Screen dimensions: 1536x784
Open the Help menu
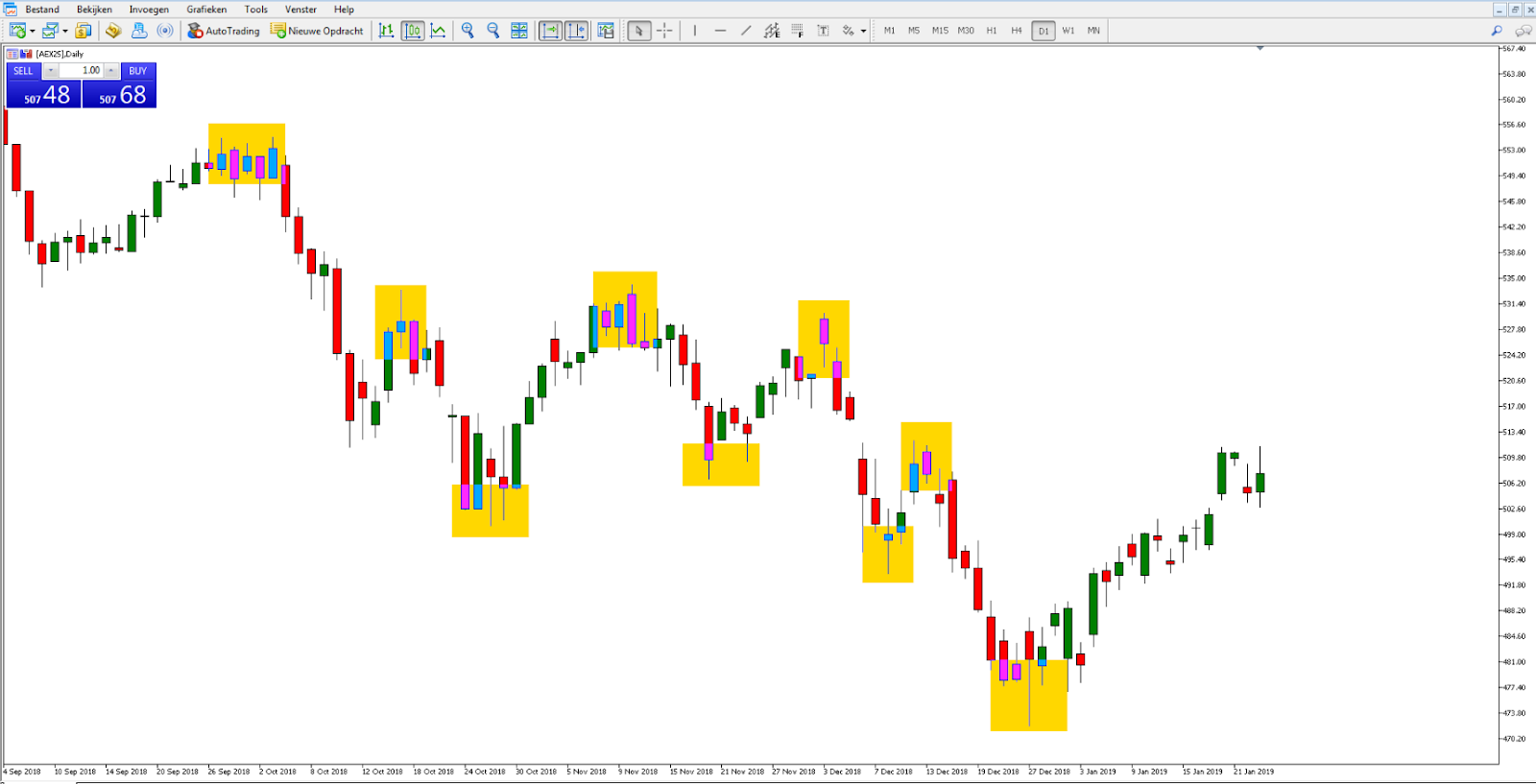click(x=344, y=10)
